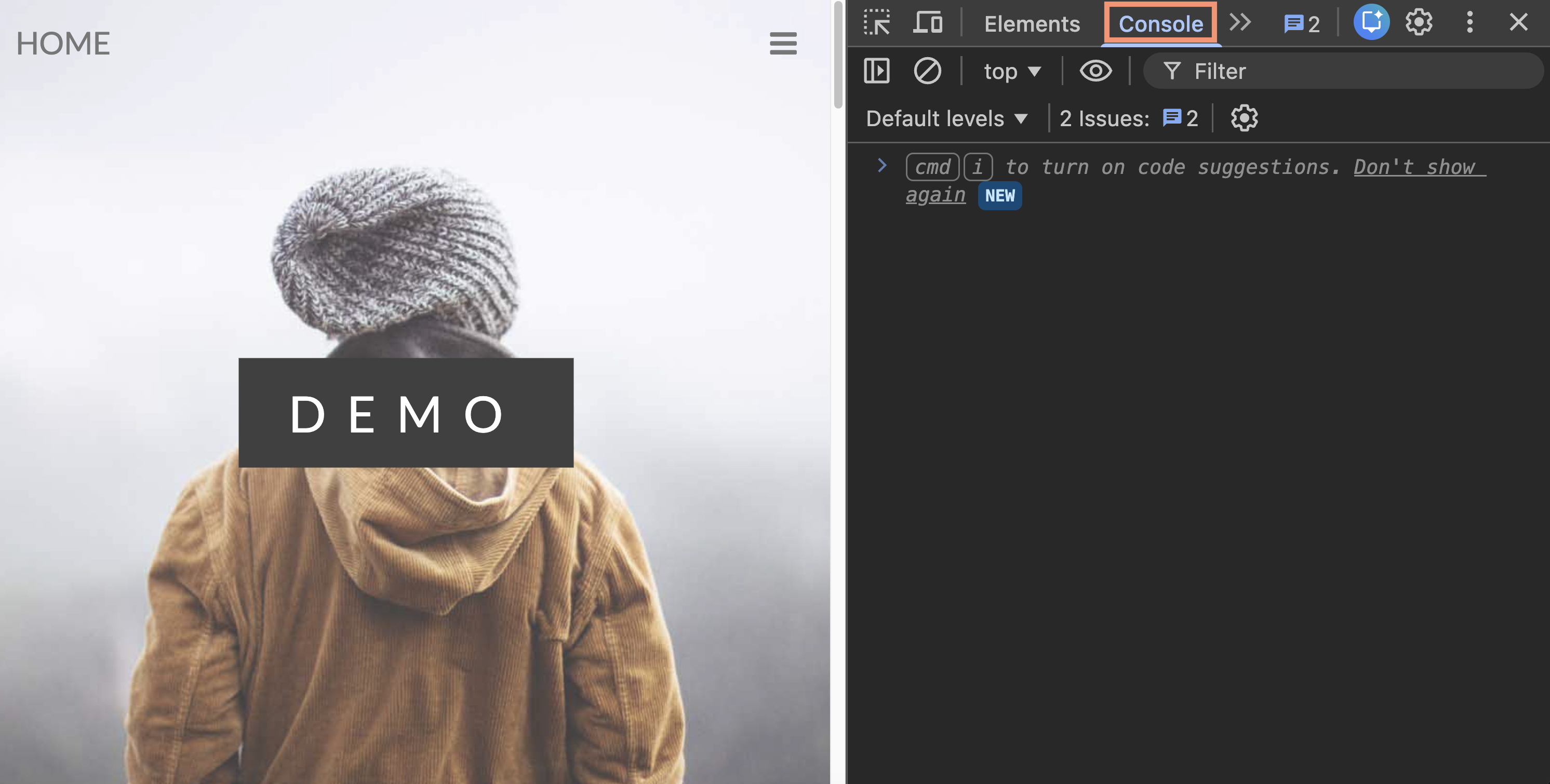The height and width of the screenshot is (784, 1550).
Task: Open console settings gear beside issues
Action: pos(1244,118)
